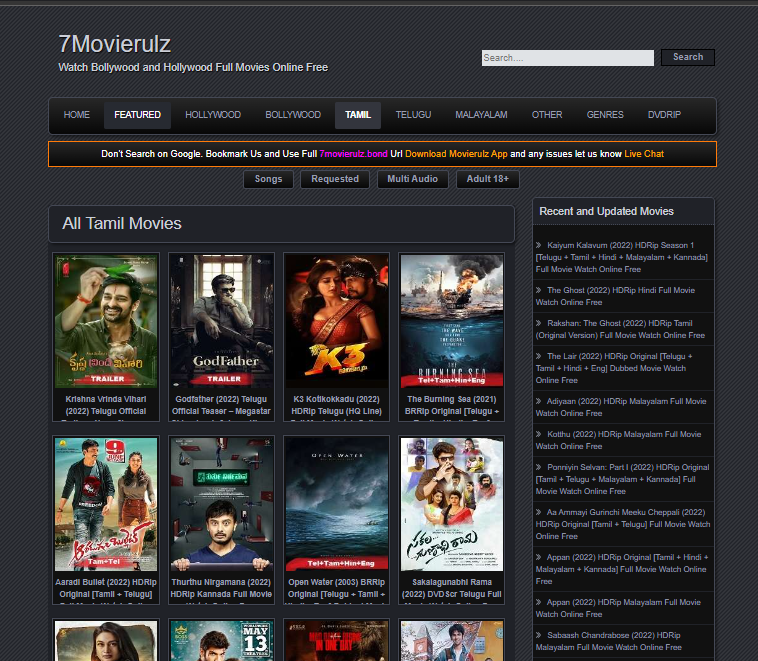The image size is (758, 661).
Task: Open the Songs category button
Action: click(268, 179)
